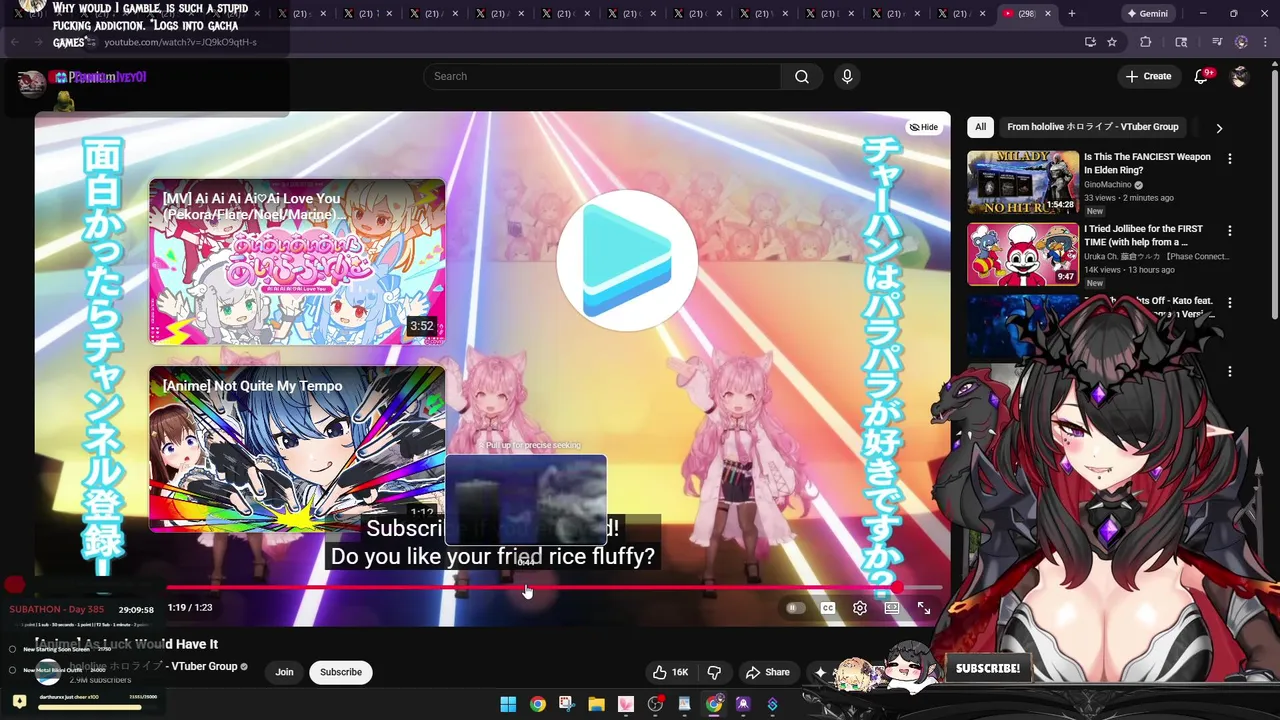
Task: Switch to the active YouTube (298) tab
Action: [1027, 14]
